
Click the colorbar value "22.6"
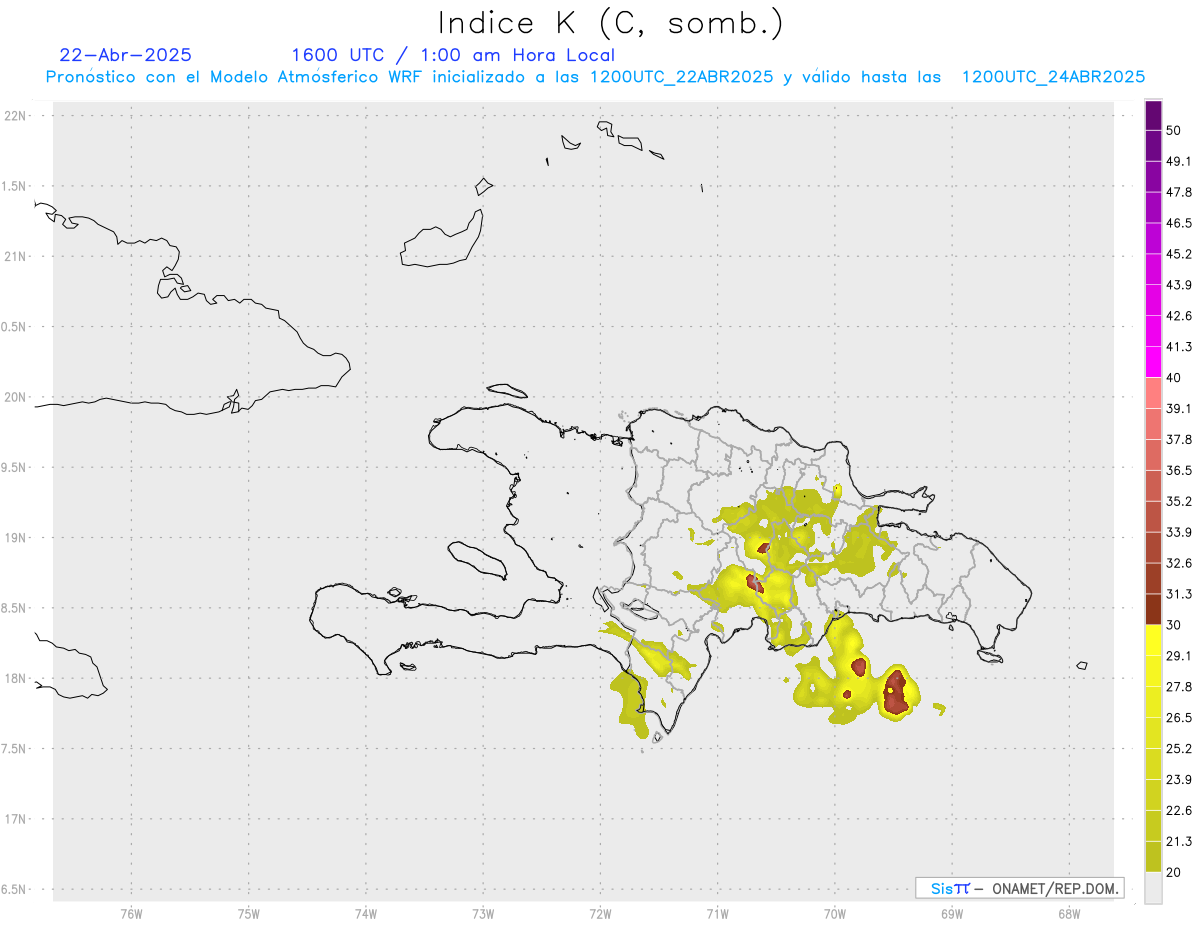(1179, 811)
